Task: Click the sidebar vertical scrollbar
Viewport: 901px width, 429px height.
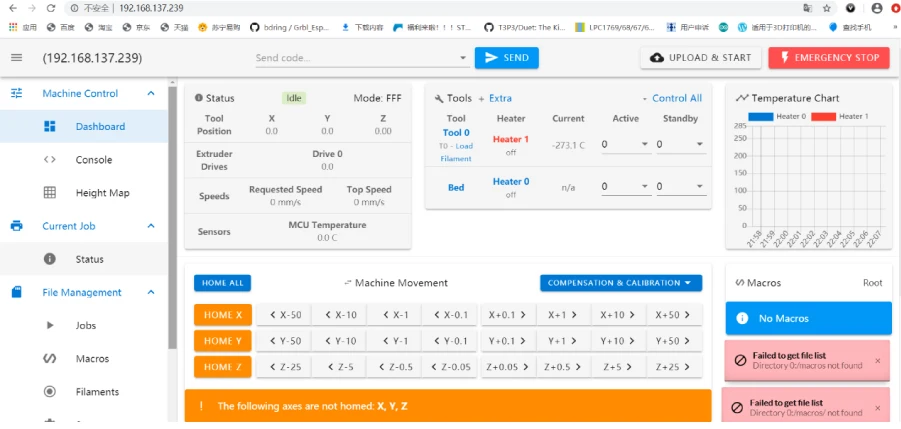Action: point(172,218)
